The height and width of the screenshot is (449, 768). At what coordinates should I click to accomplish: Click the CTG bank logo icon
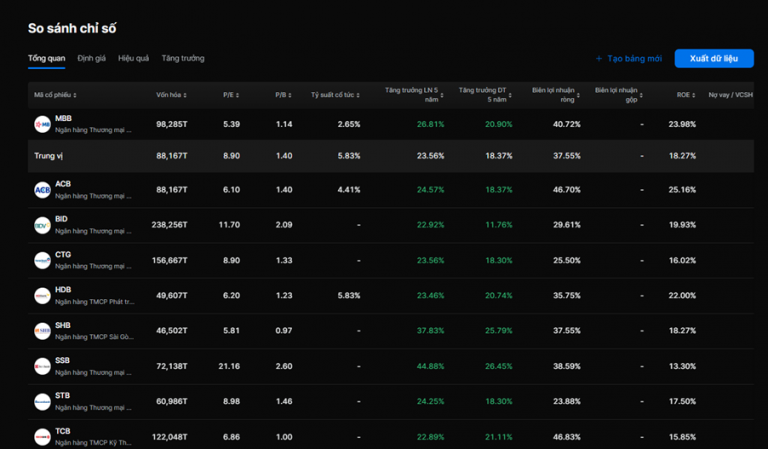pyautogui.click(x=42, y=260)
